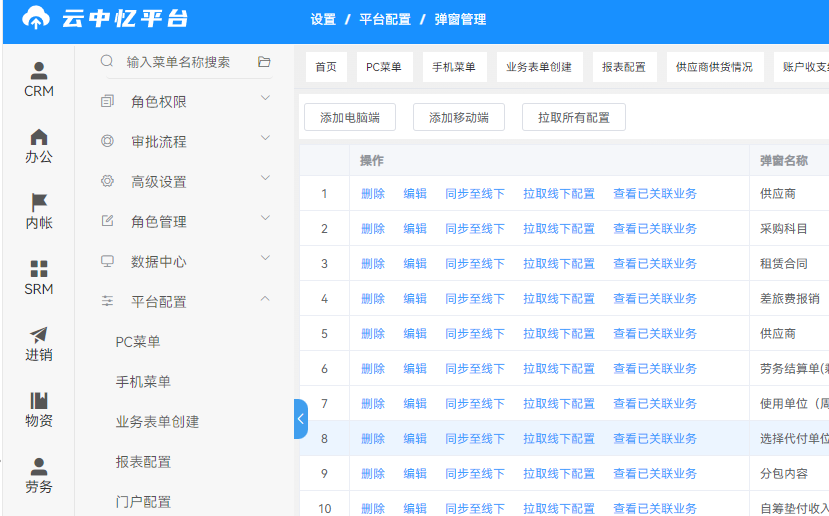Click the 平台配置 breadcrumb
This screenshot has width=829, height=516.
coord(385,20)
